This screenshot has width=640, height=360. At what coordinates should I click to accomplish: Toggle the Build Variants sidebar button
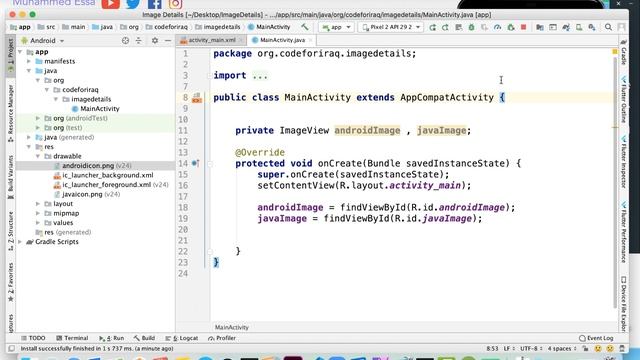pyautogui.click(x=11, y=177)
